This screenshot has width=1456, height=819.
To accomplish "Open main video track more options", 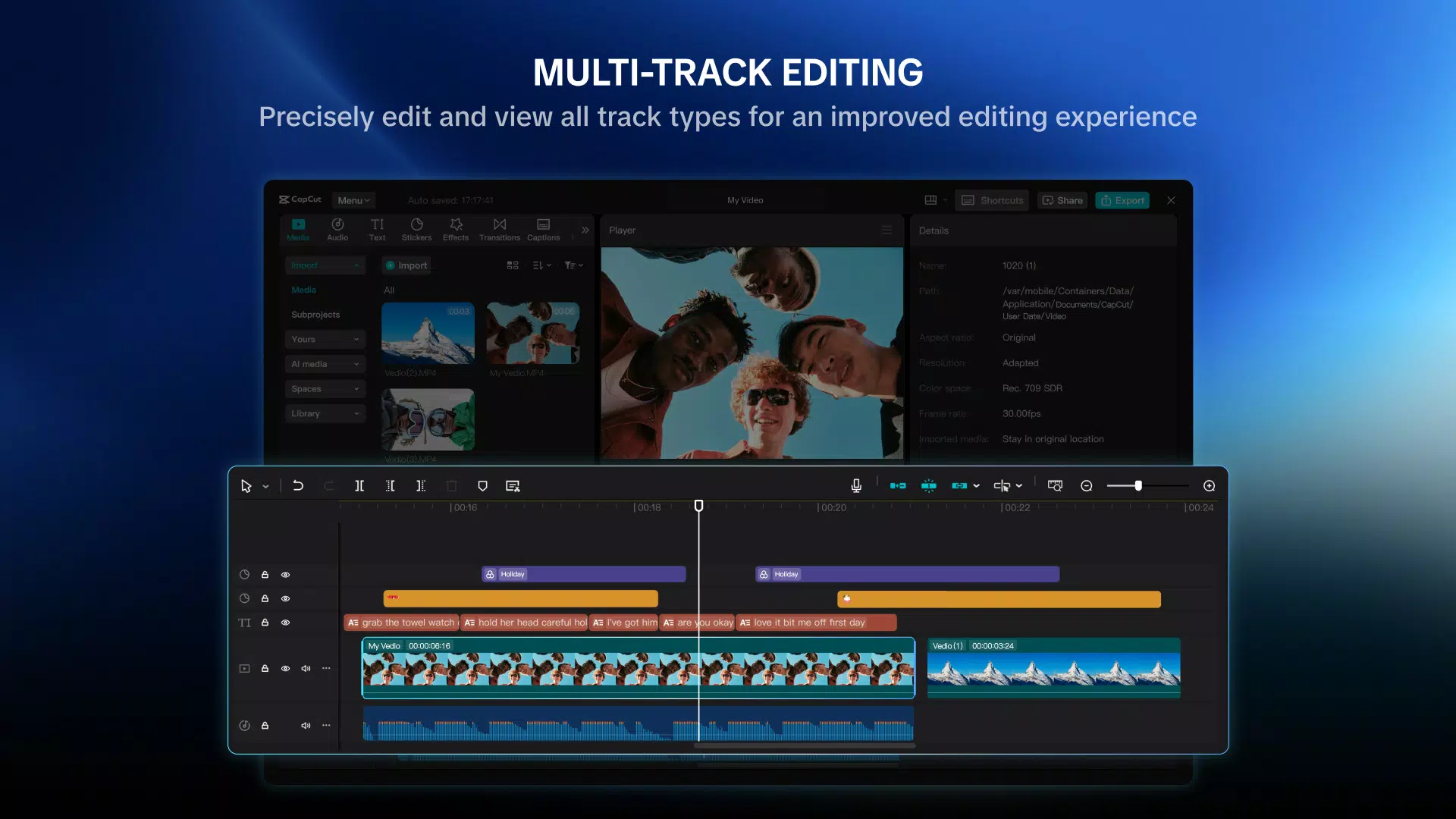I will 326,668.
